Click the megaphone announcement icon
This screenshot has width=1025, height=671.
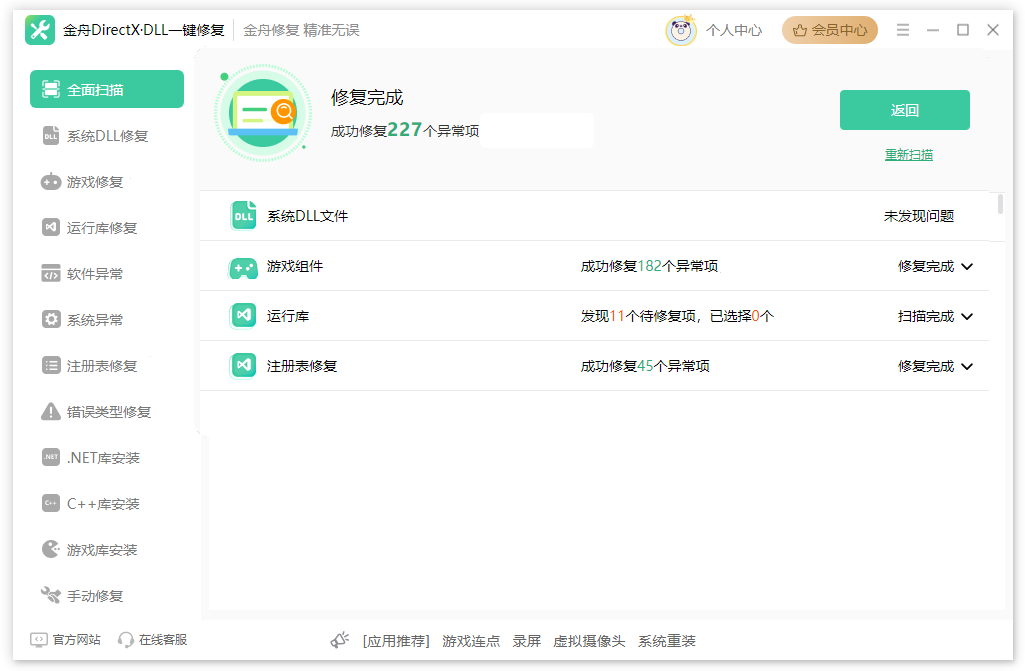[x=340, y=640]
